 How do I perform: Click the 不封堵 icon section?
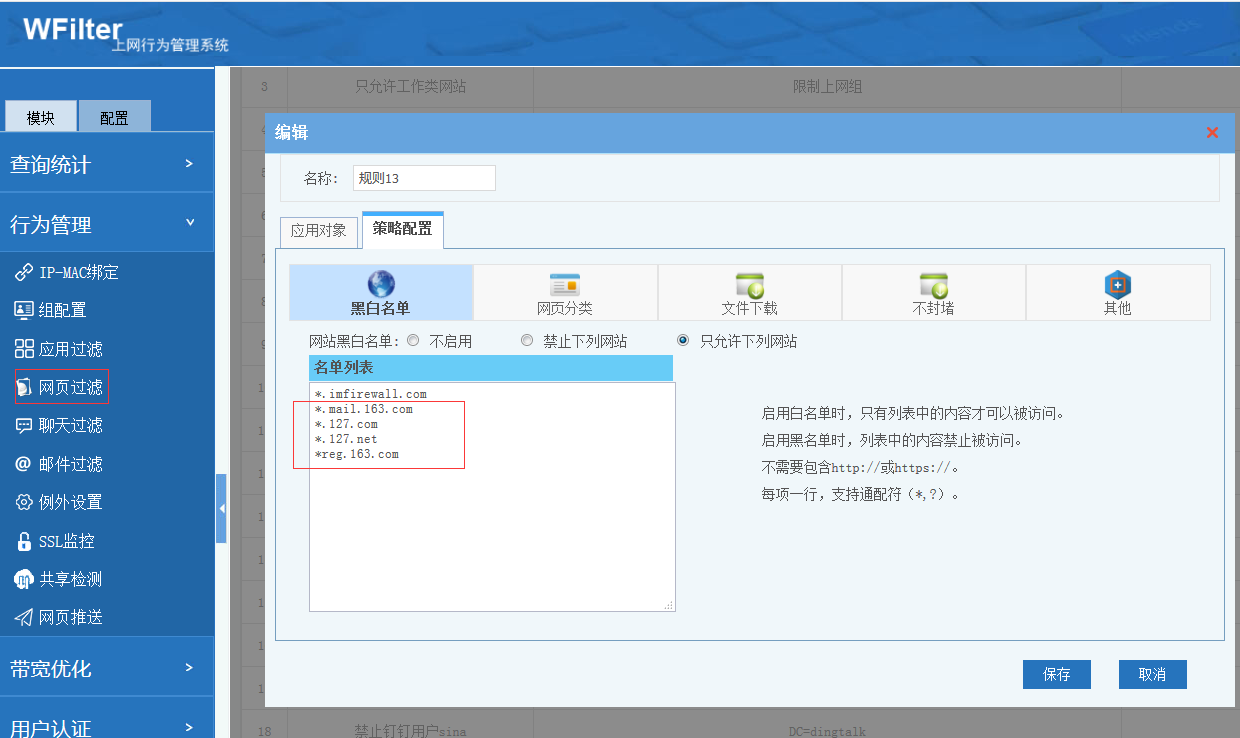(933, 285)
